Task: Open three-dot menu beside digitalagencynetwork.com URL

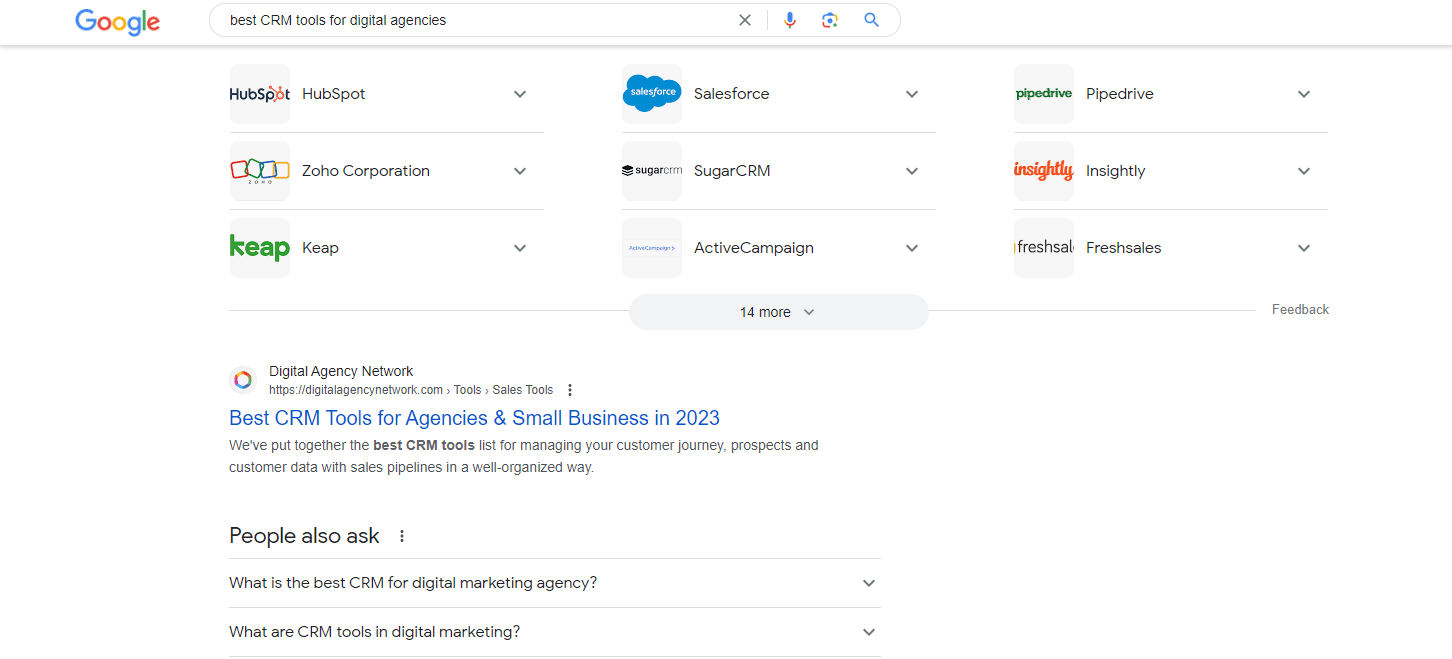Action: 570,390
